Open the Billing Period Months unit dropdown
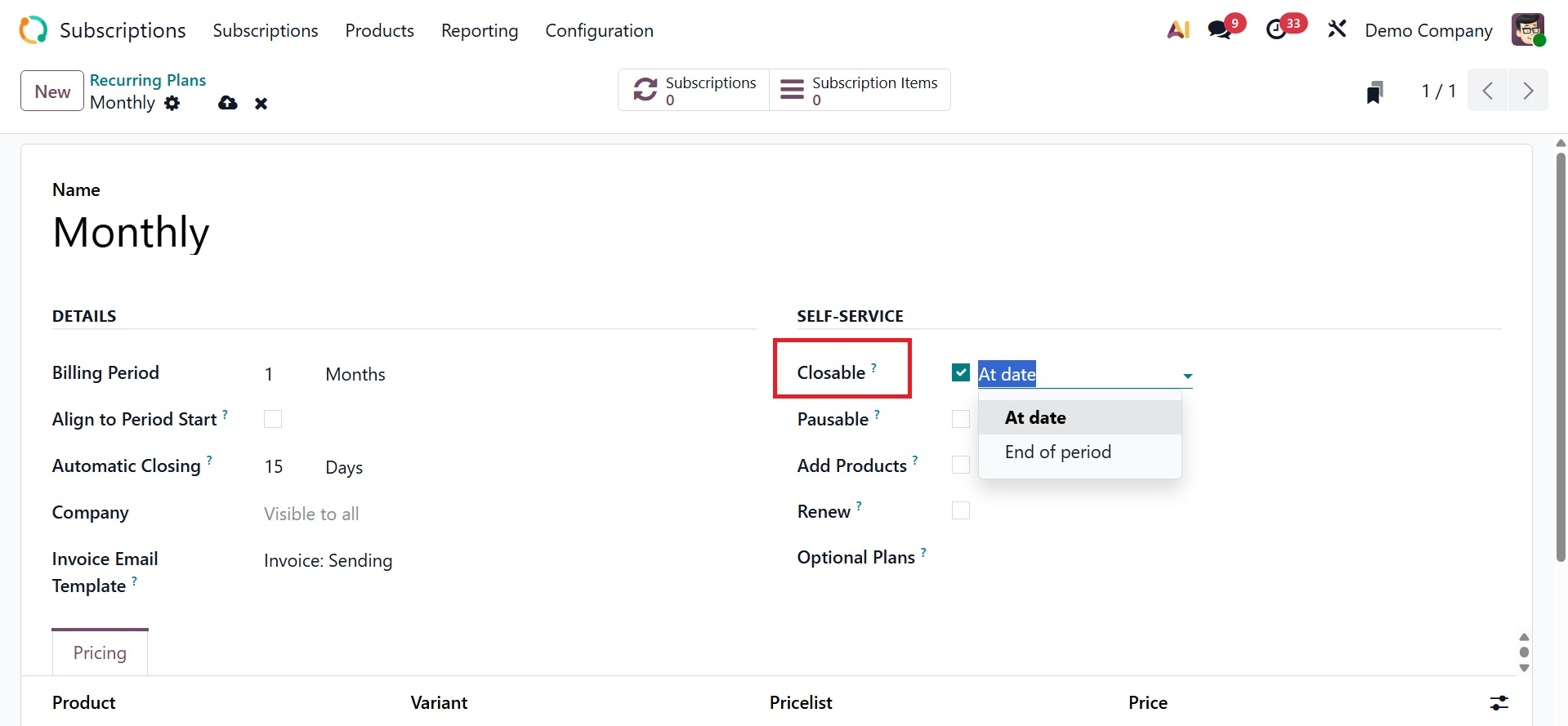 tap(355, 374)
